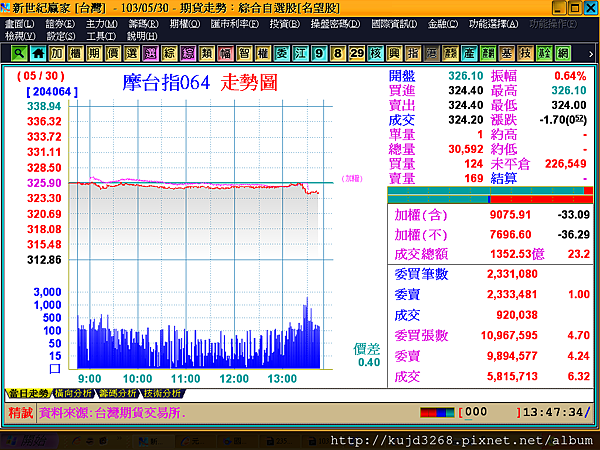The image size is (600, 450).
Task: Select the yellow 綜 toolbar icon
Action: coord(169,53)
